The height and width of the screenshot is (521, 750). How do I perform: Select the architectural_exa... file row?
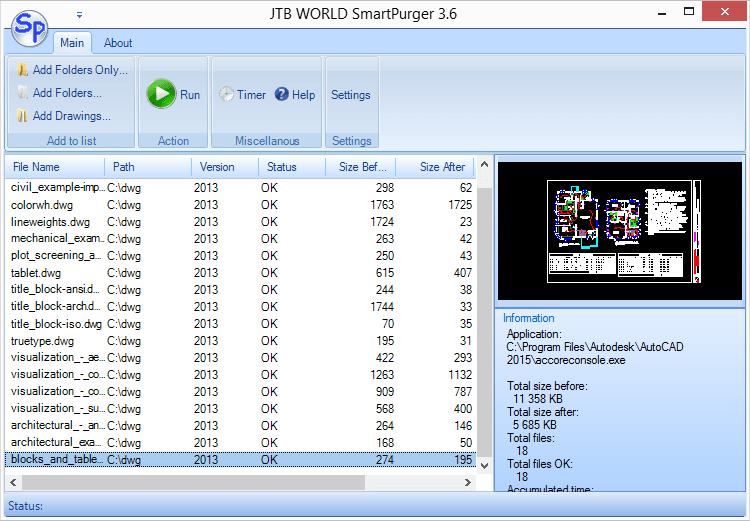(241, 443)
